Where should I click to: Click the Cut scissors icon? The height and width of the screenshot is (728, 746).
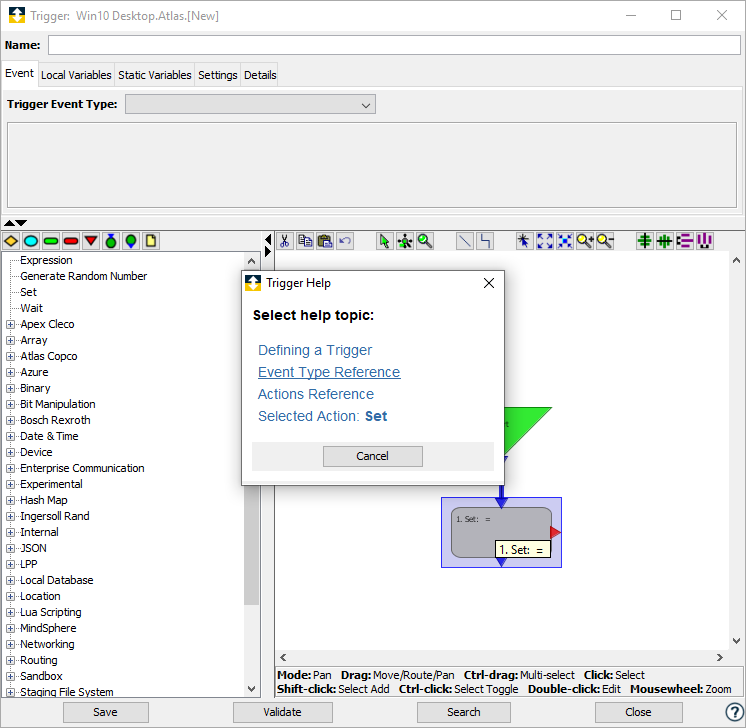(x=285, y=241)
